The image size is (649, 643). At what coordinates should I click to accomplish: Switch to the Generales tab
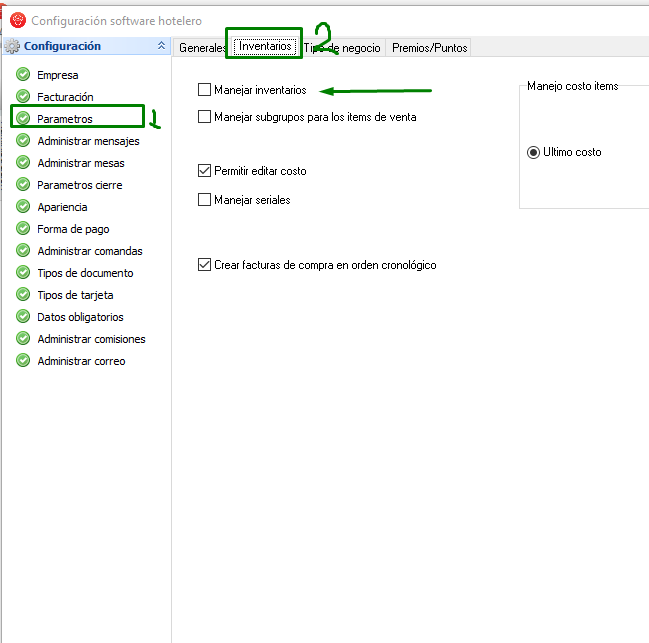[x=201, y=48]
